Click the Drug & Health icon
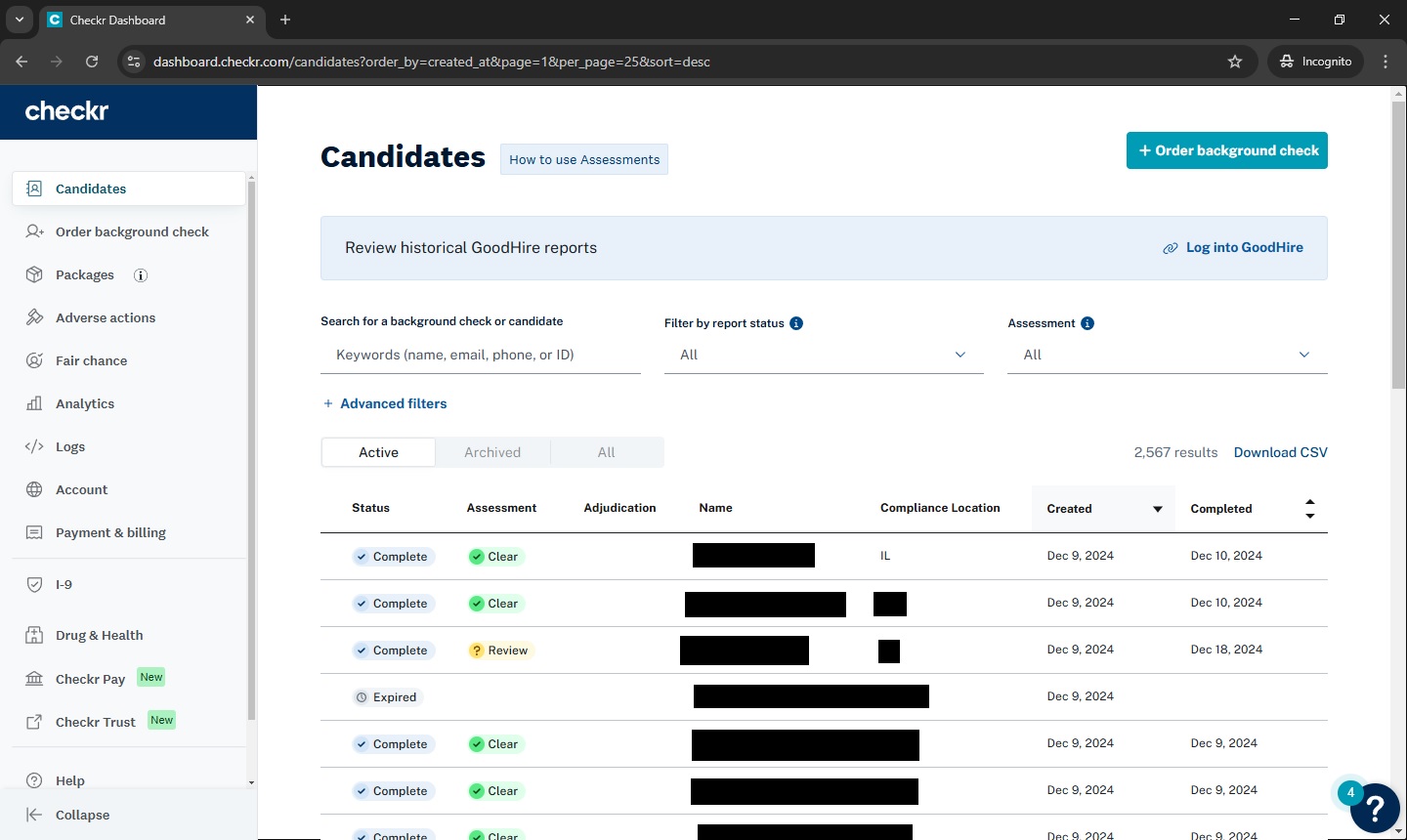The width and height of the screenshot is (1407, 840). tap(34, 635)
